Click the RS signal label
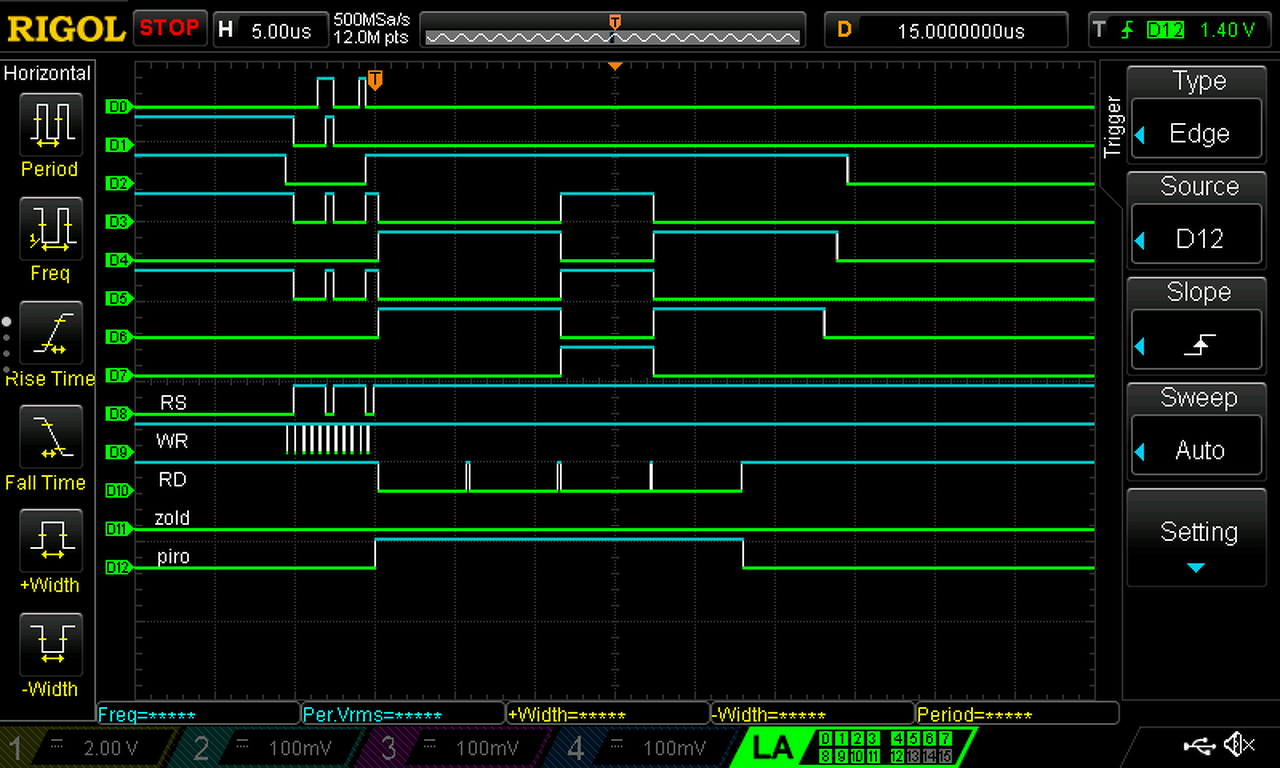 (173, 402)
